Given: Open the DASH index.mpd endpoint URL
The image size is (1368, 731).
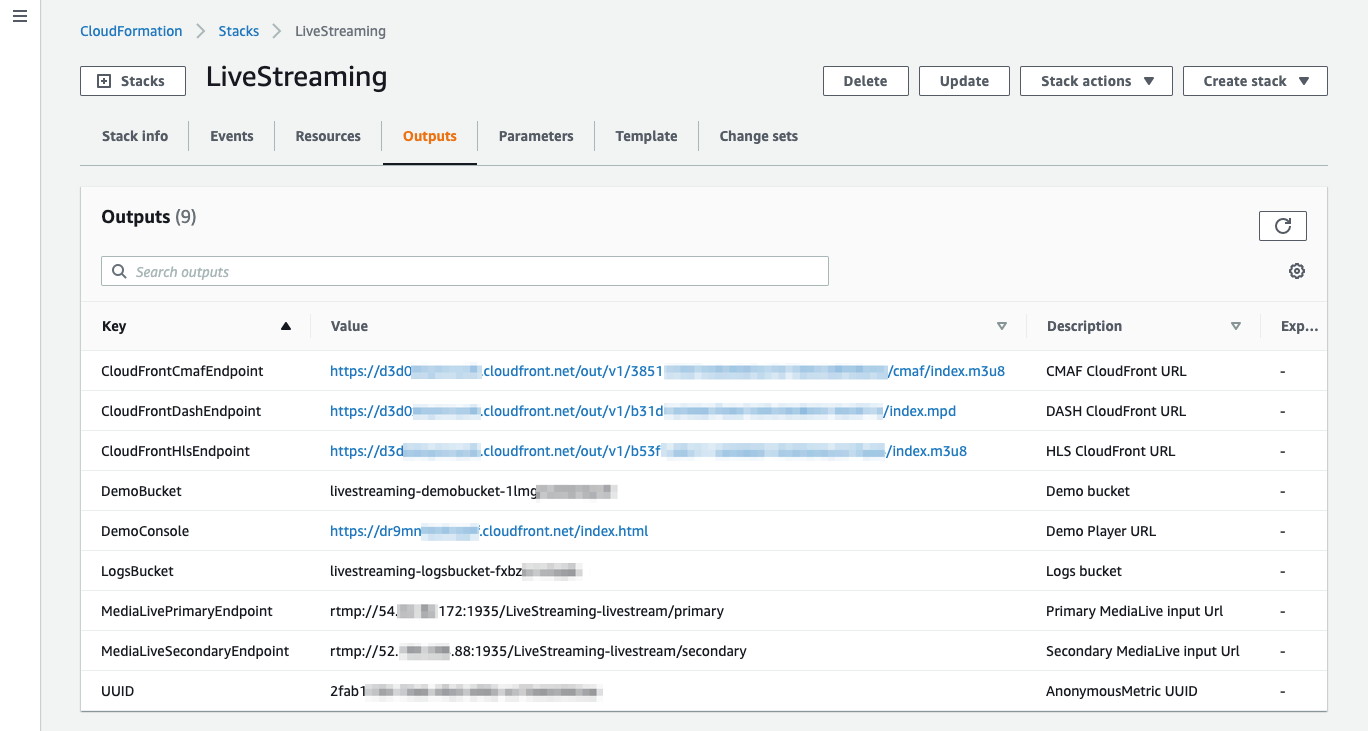Looking at the screenshot, I should pos(644,411).
